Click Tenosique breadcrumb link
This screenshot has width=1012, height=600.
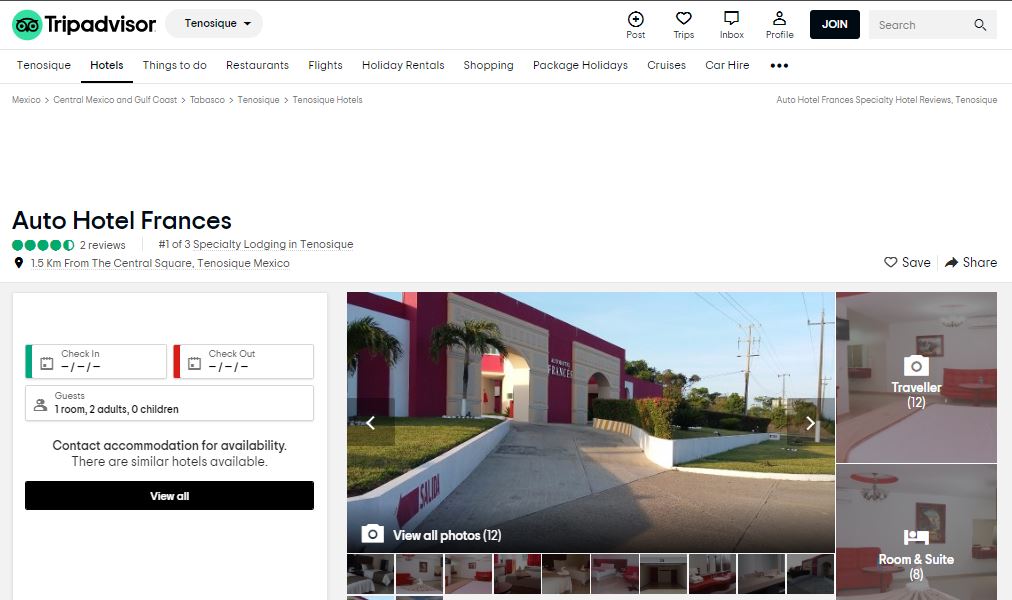258,100
